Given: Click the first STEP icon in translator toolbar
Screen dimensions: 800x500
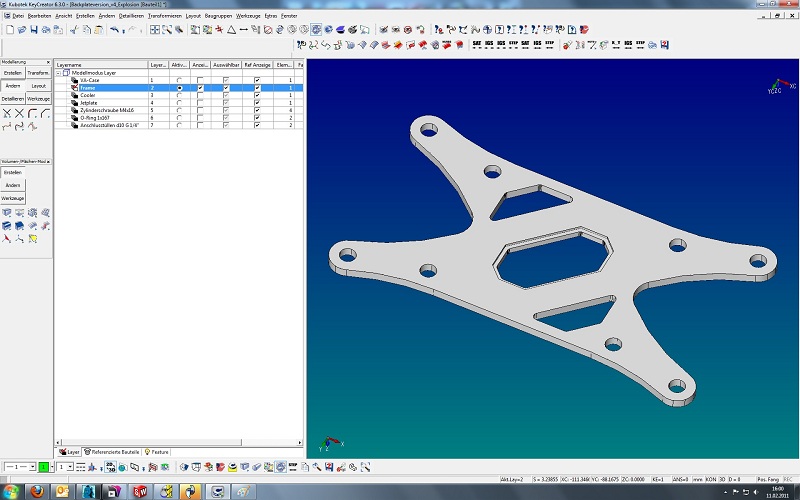Looking at the screenshot, I should coord(513,45).
